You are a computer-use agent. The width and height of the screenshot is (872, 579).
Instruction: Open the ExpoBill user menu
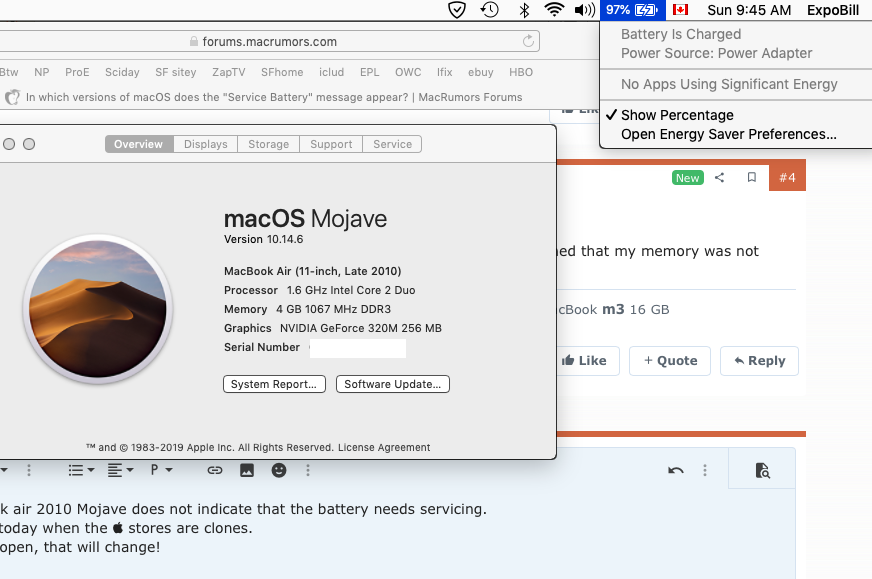833,10
